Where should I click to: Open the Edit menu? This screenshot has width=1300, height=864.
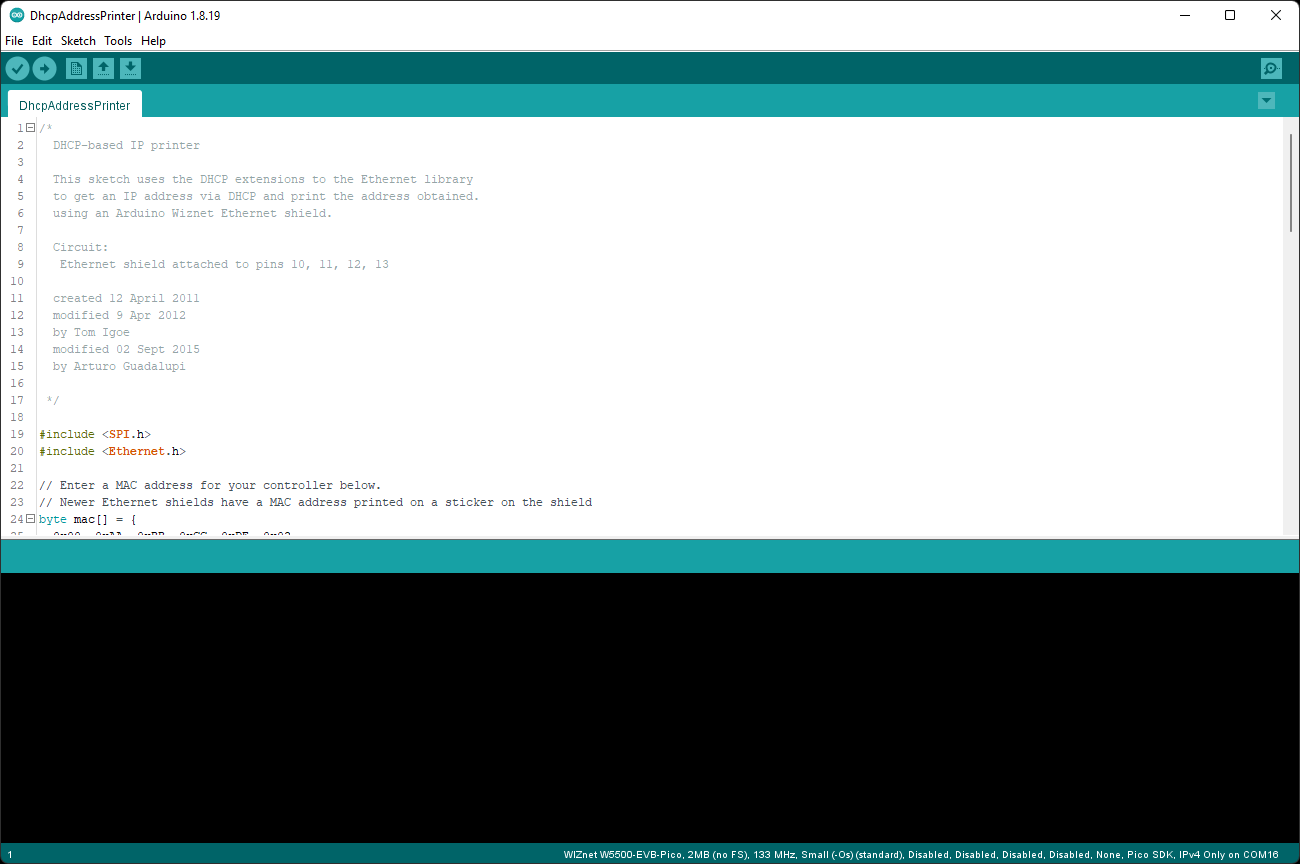[41, 40]
